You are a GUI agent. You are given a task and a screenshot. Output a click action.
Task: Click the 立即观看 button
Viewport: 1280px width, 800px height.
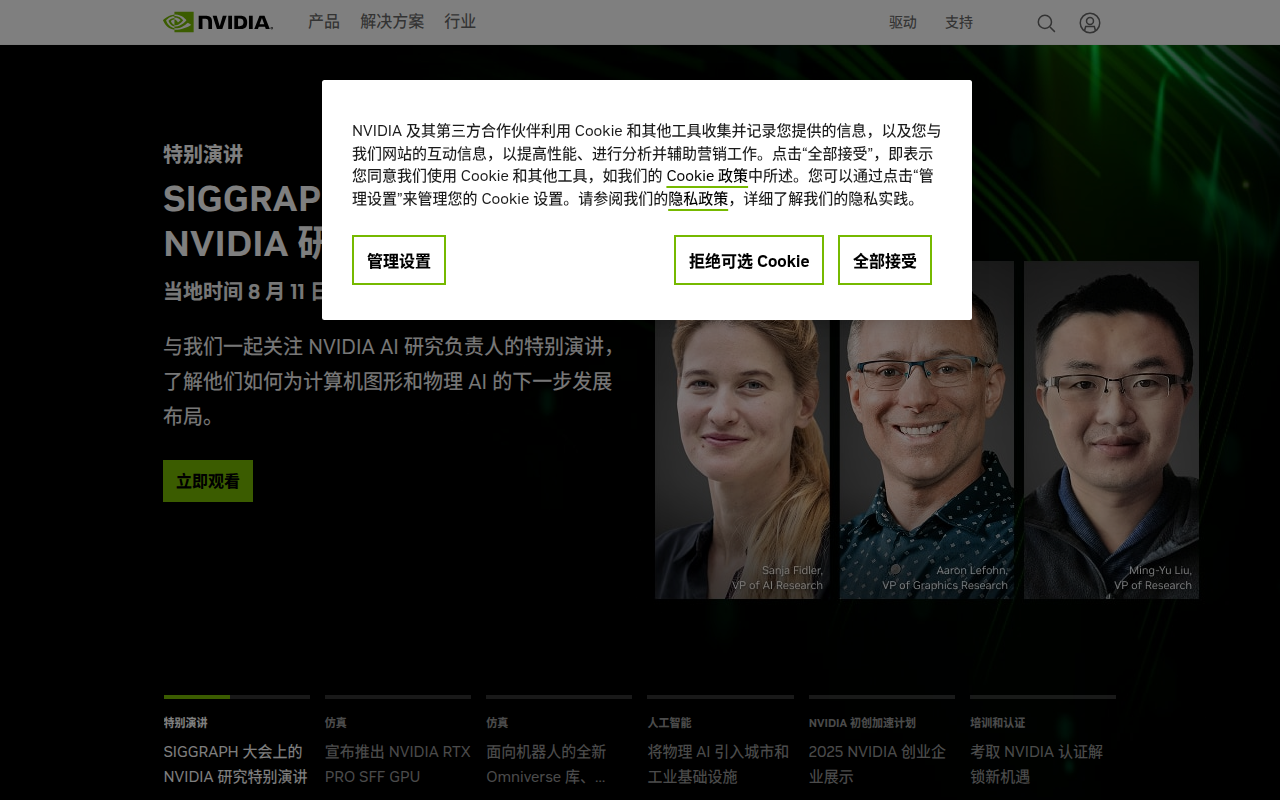point(208,481)
